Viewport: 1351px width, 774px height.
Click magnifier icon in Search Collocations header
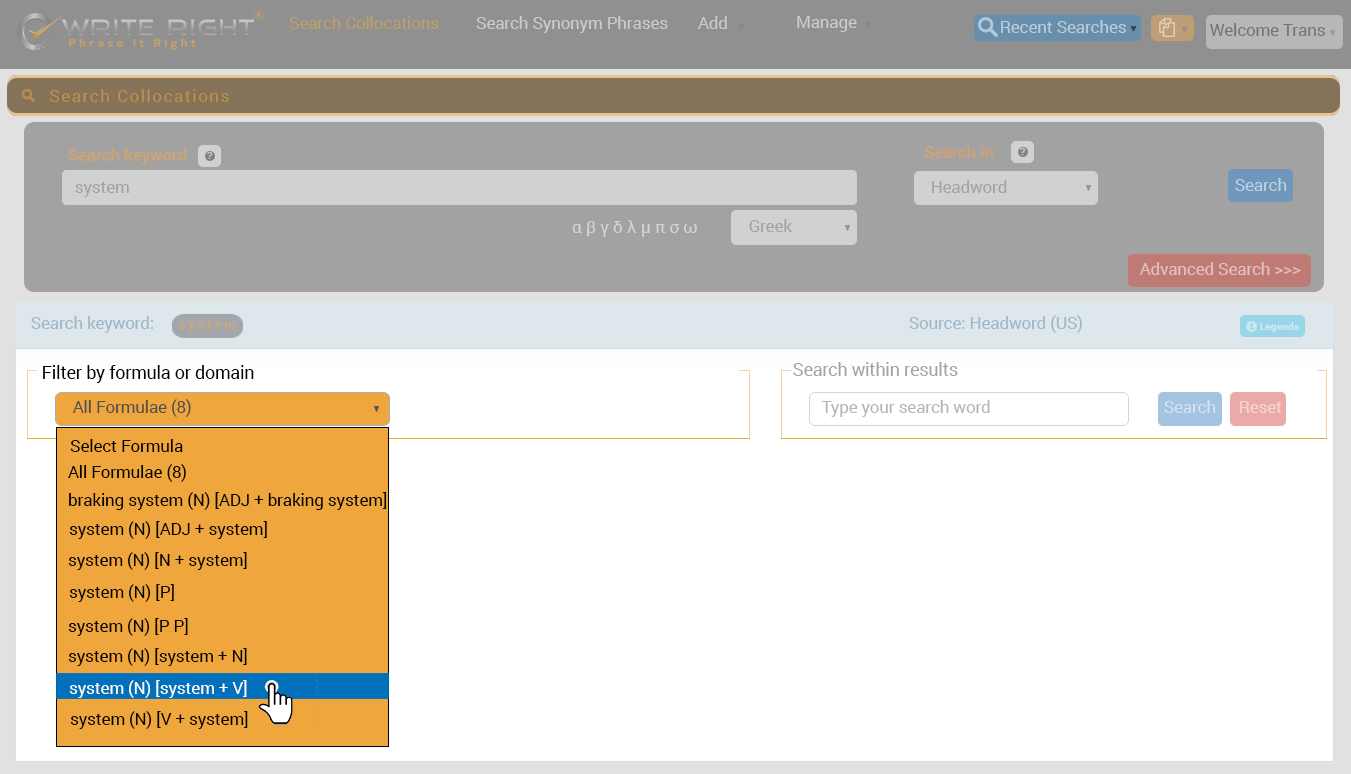pos(28,96)
